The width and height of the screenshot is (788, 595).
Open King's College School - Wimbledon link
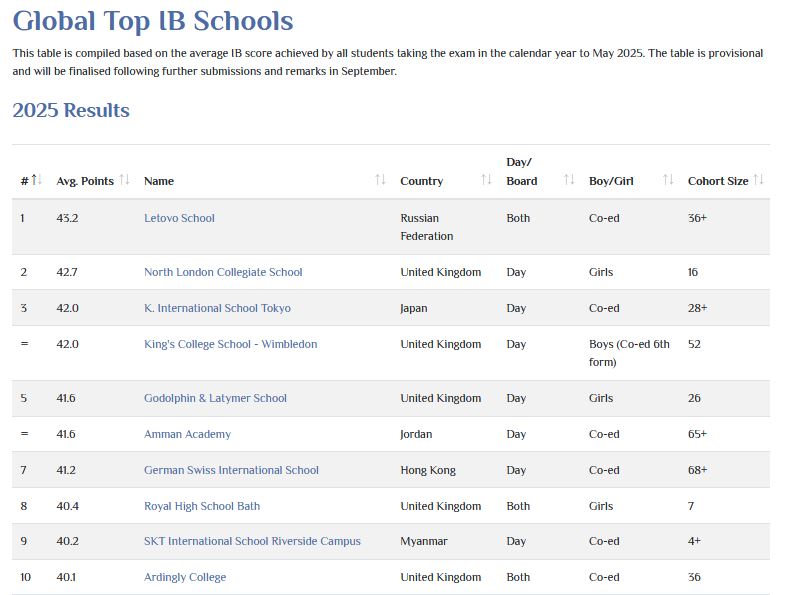pyautogui.click(x=231, y=344)
